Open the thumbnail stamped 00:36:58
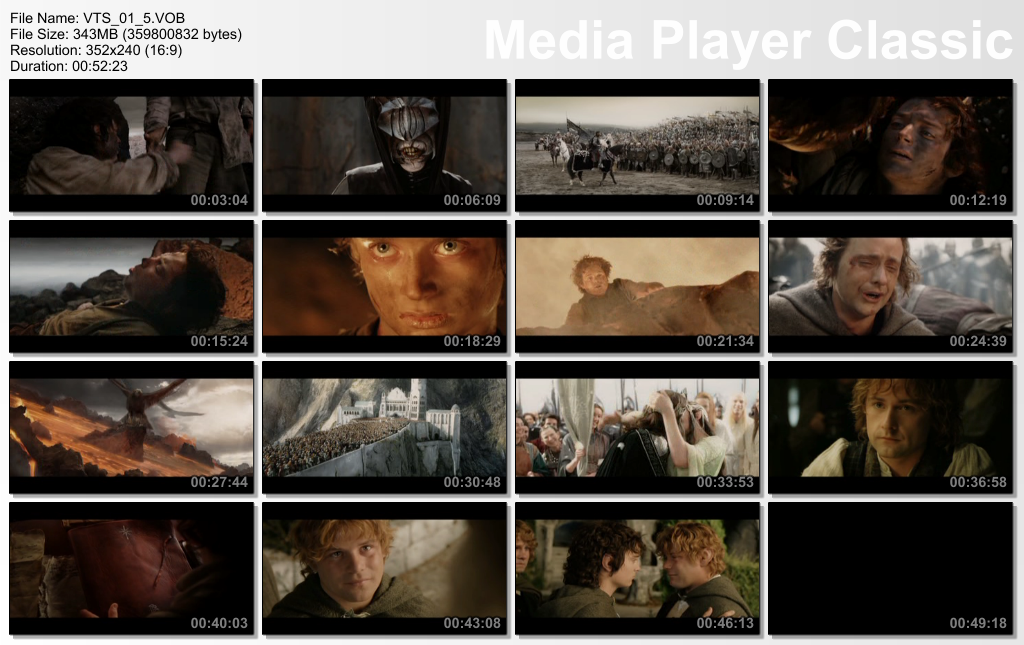This screenshot has height=645, width=1024. [890, 428]
